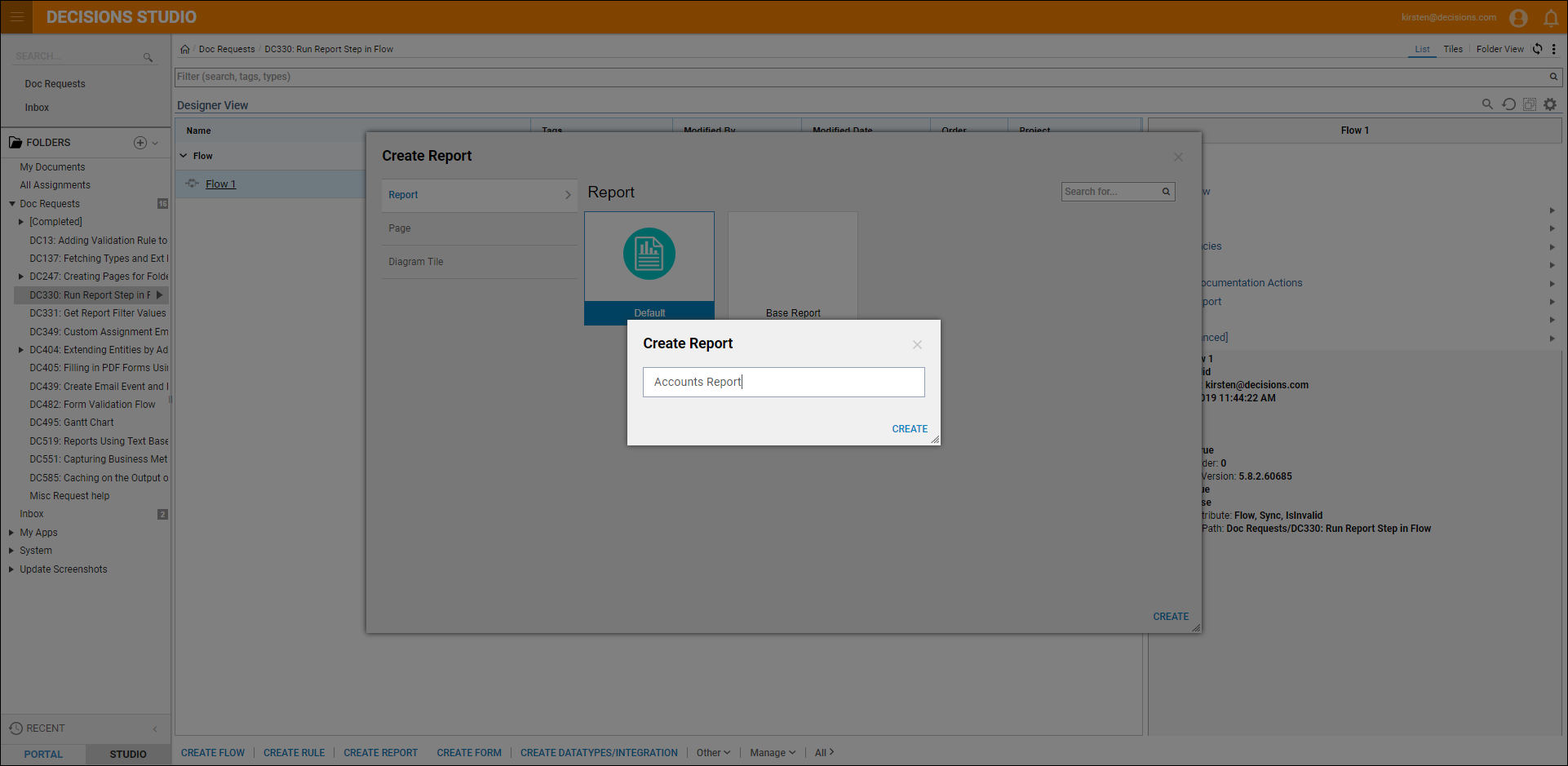Select the Base Report template
Image resolution: width=1568 pixels, height=766 pixels.
[793, 267]
